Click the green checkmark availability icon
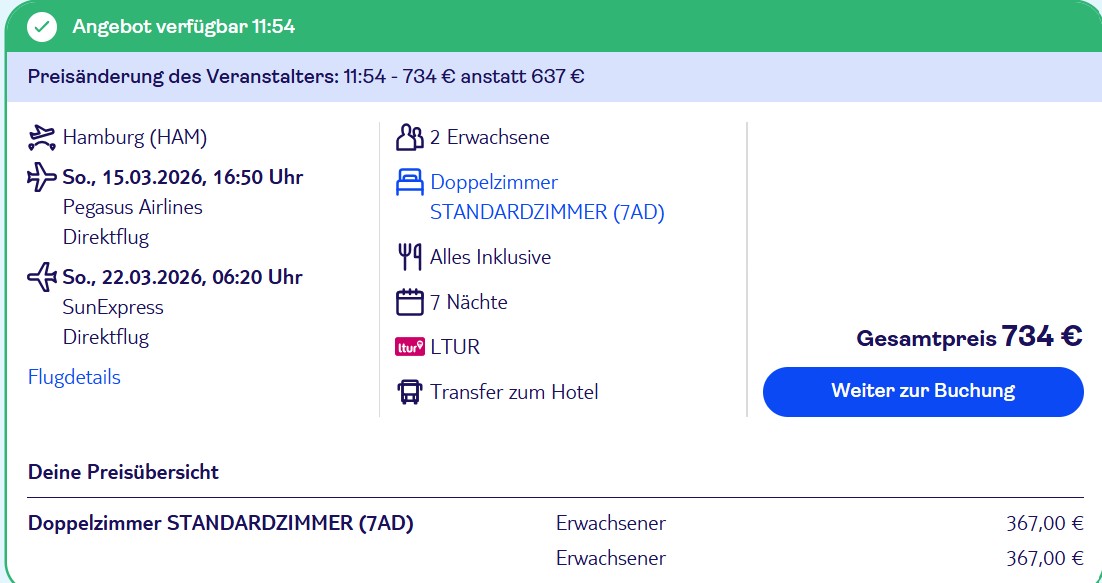Image resolution: width=1102 pixels, height=583 pixels. pos(42,27)
